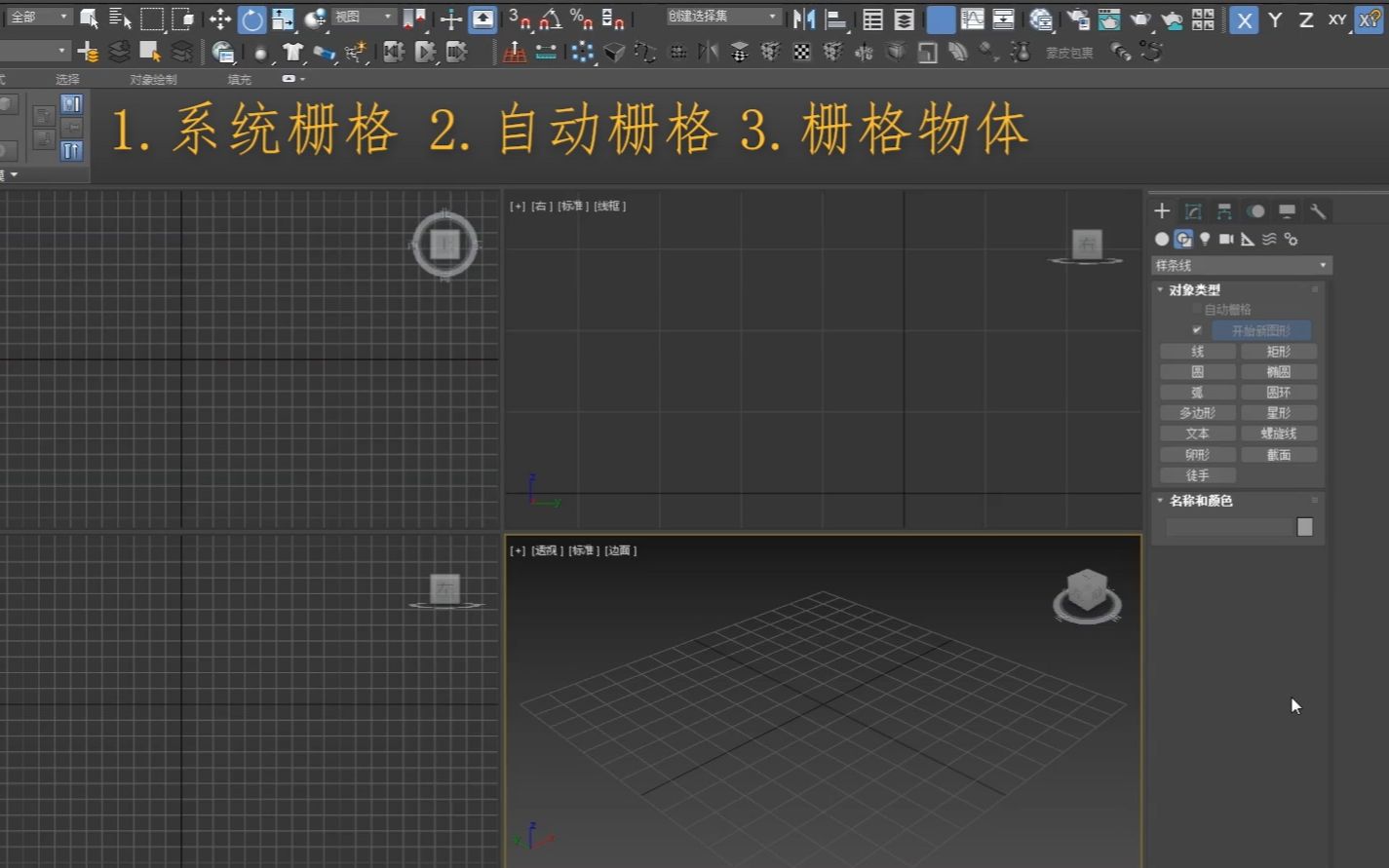Open the Utilities panel with wrench icon

[1319, 210]
